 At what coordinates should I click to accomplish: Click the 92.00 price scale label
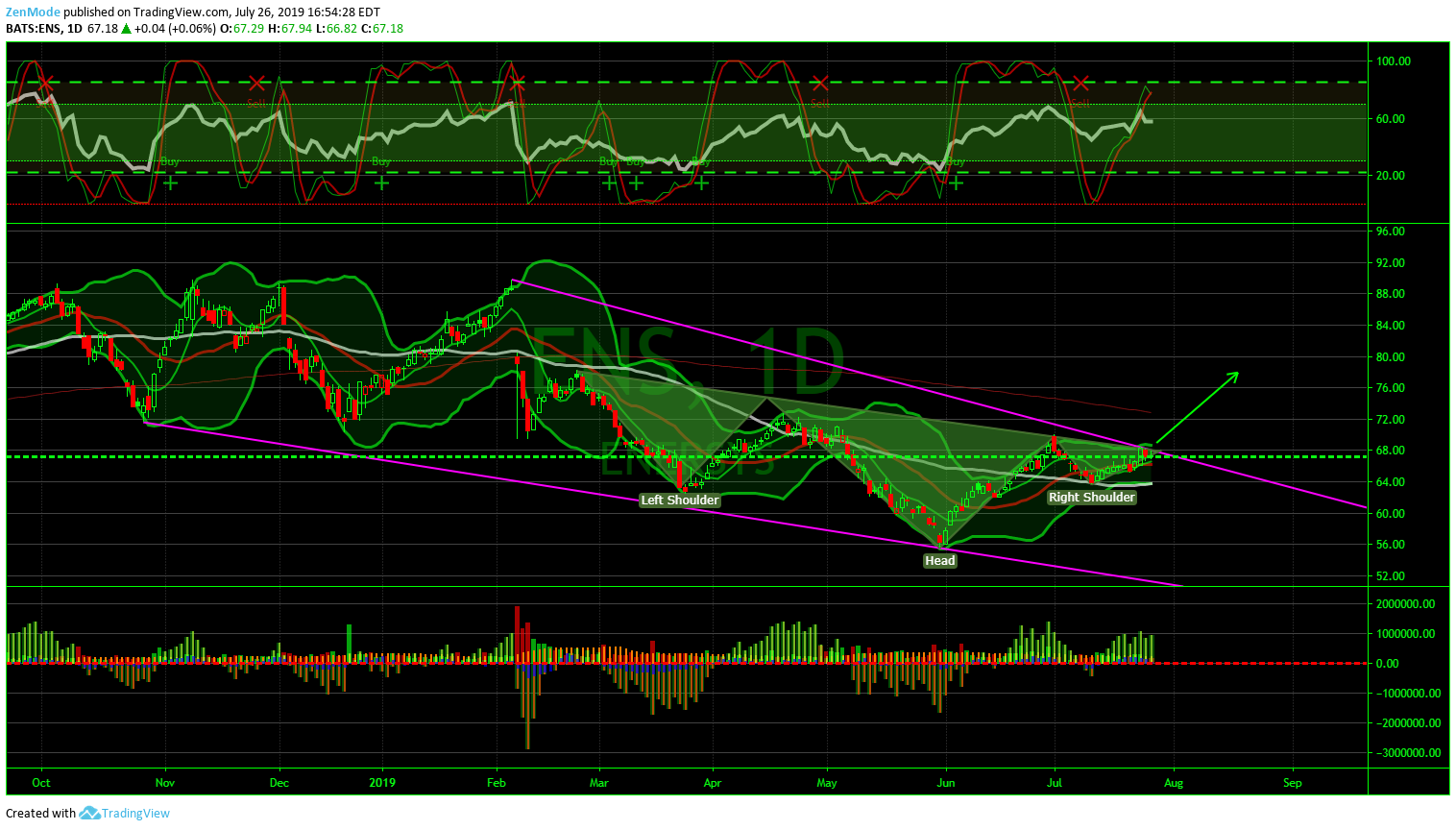coord(1390,263)
